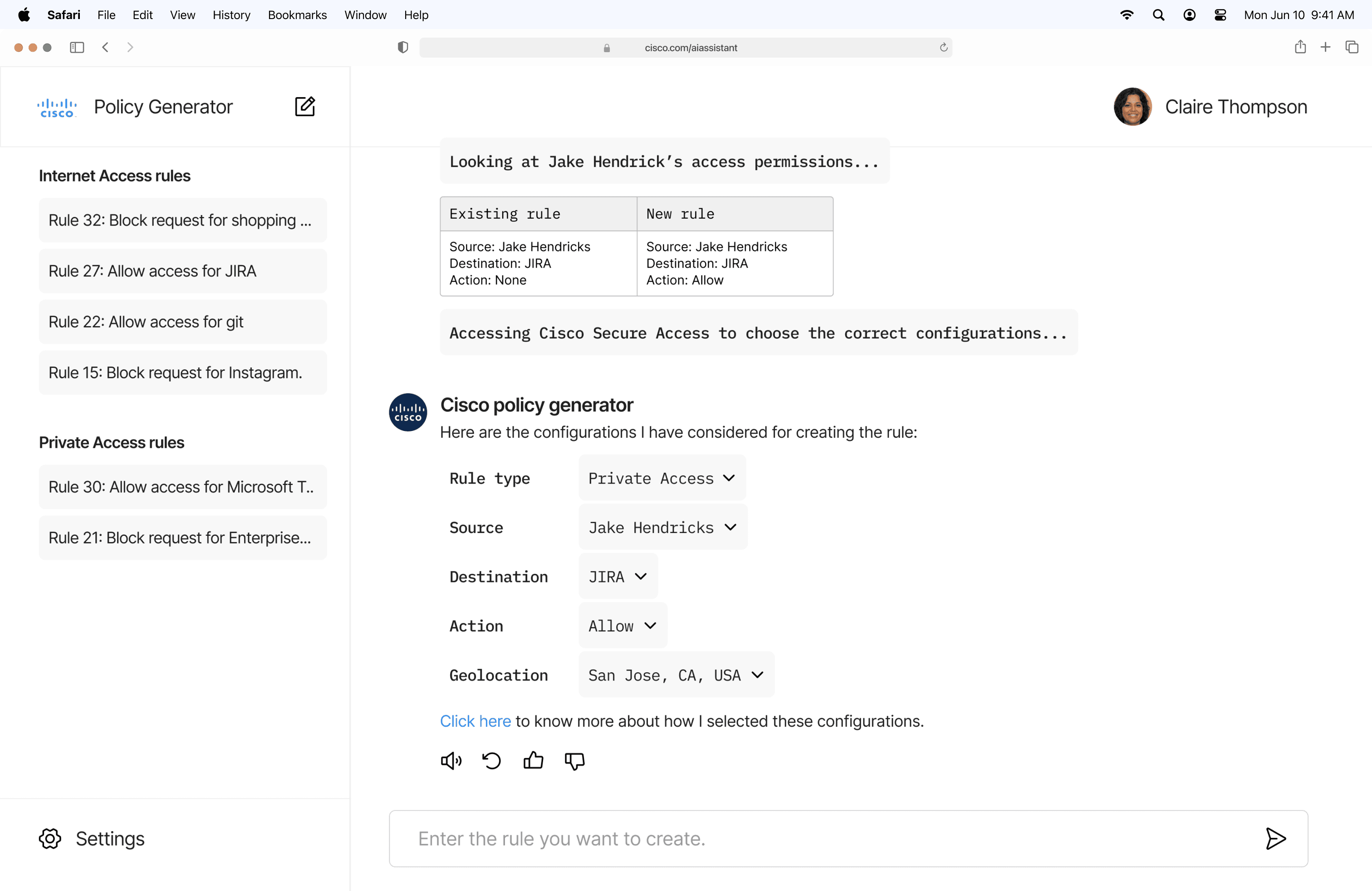Viewport: 1372px width, 891px height.
Task: Open Rule 22: Allow access for git
Action: tap(183, 322)
